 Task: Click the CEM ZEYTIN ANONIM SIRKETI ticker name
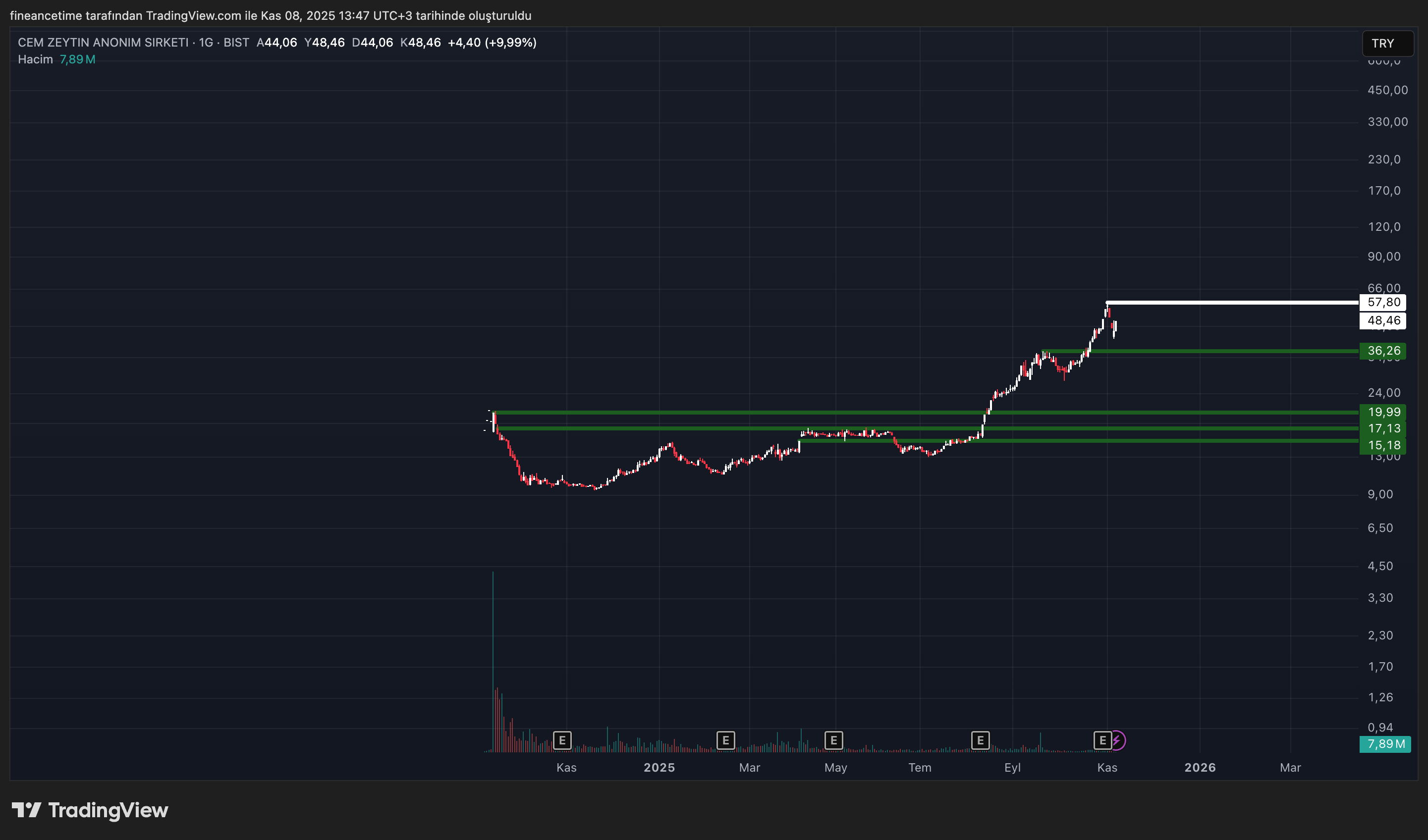(x=102, y=42)
